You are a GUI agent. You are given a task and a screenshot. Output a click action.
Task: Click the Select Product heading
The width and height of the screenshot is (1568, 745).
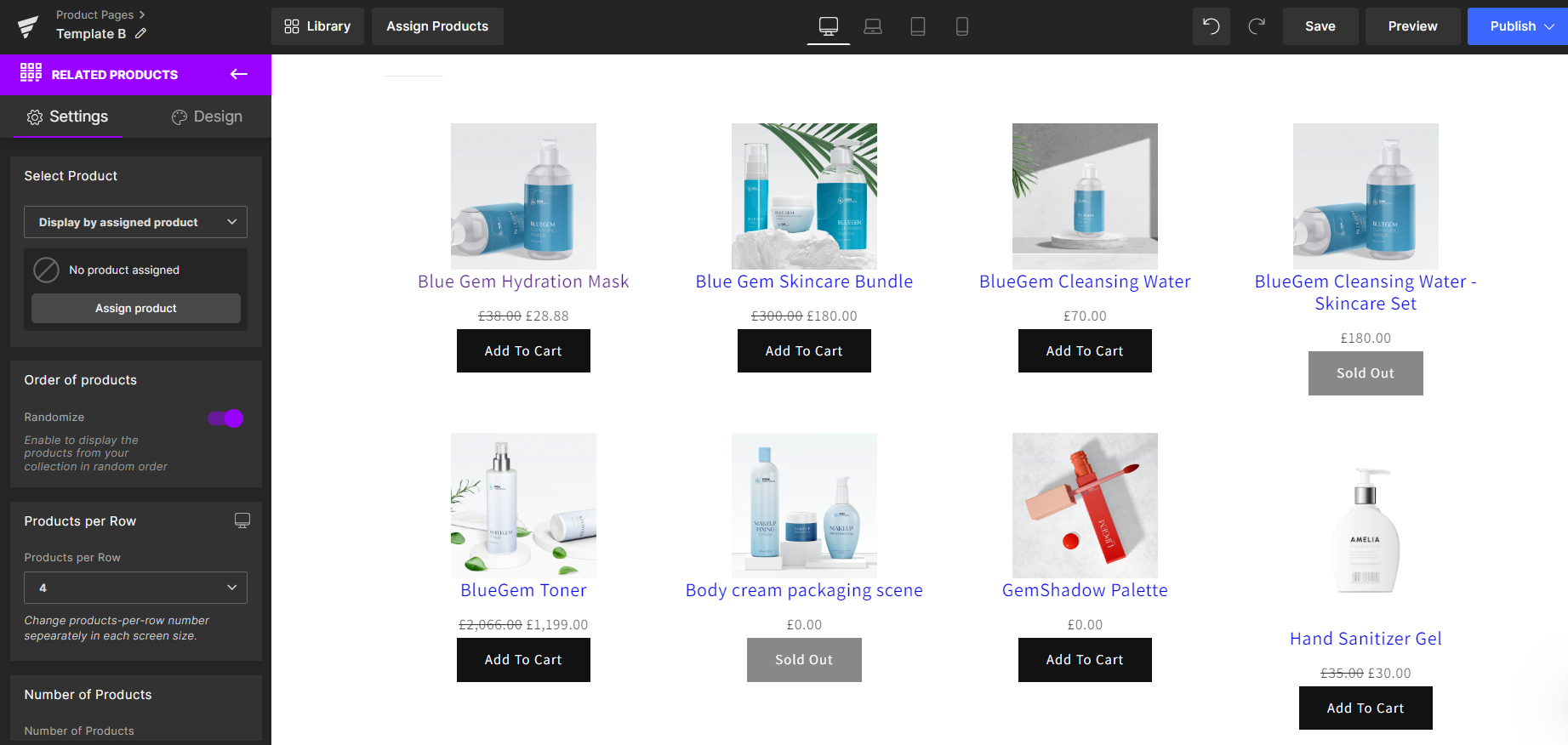pyautogui.click(x=71, y=176)
